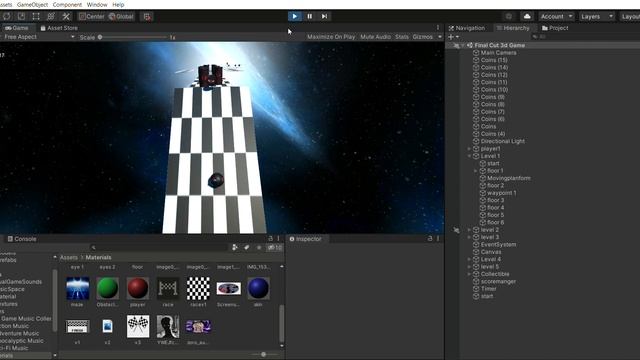This screenshot has height=360, width=640.
Task: Click the grid snapping icon in the toolbar
Action: click(147, 16)
